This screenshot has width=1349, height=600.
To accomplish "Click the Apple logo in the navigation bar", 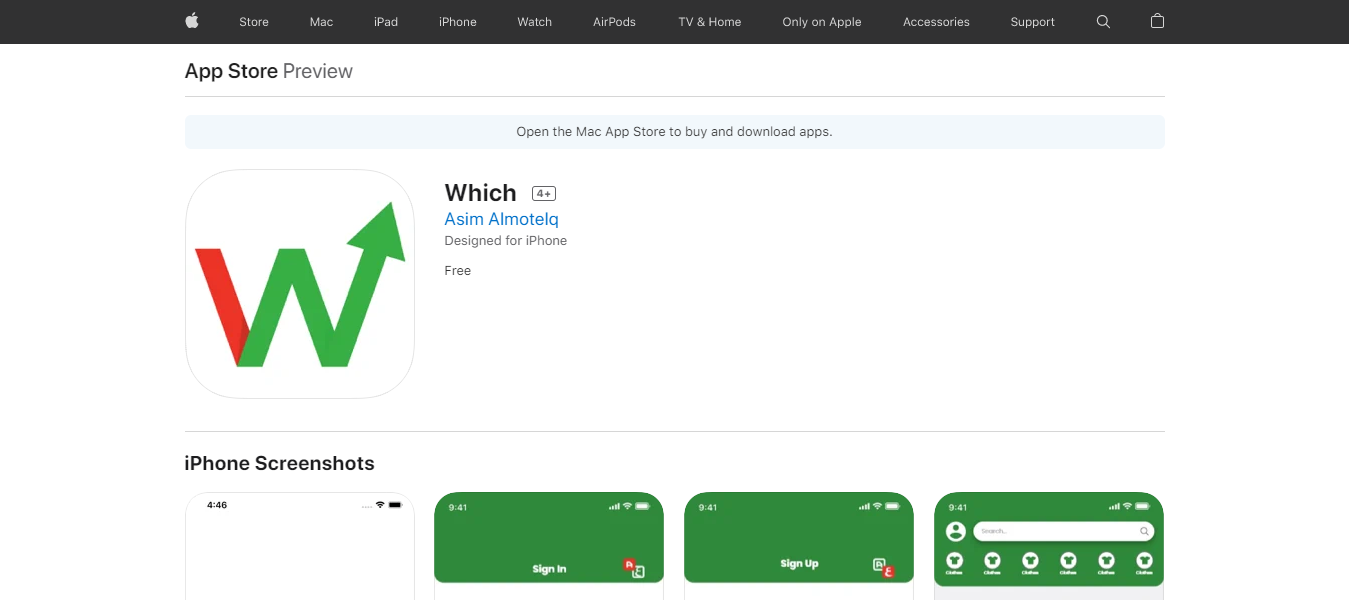I will pyautogui.click(x=192, y=21).
